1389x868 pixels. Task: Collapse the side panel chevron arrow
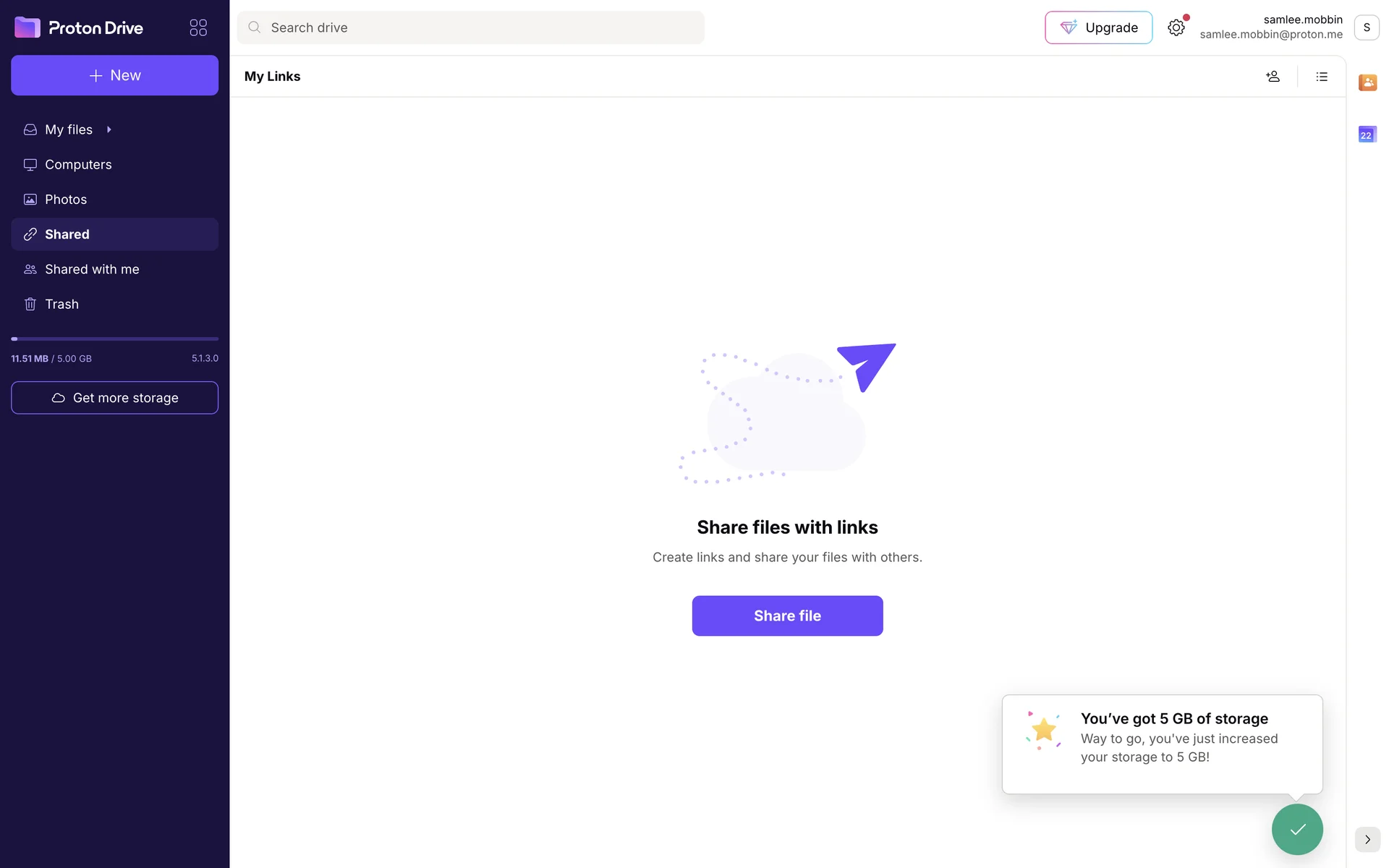coord(1367,840)
